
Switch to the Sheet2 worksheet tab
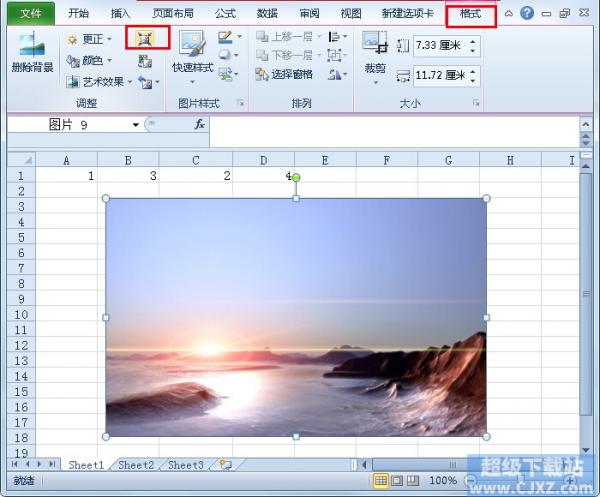[136, 465]
